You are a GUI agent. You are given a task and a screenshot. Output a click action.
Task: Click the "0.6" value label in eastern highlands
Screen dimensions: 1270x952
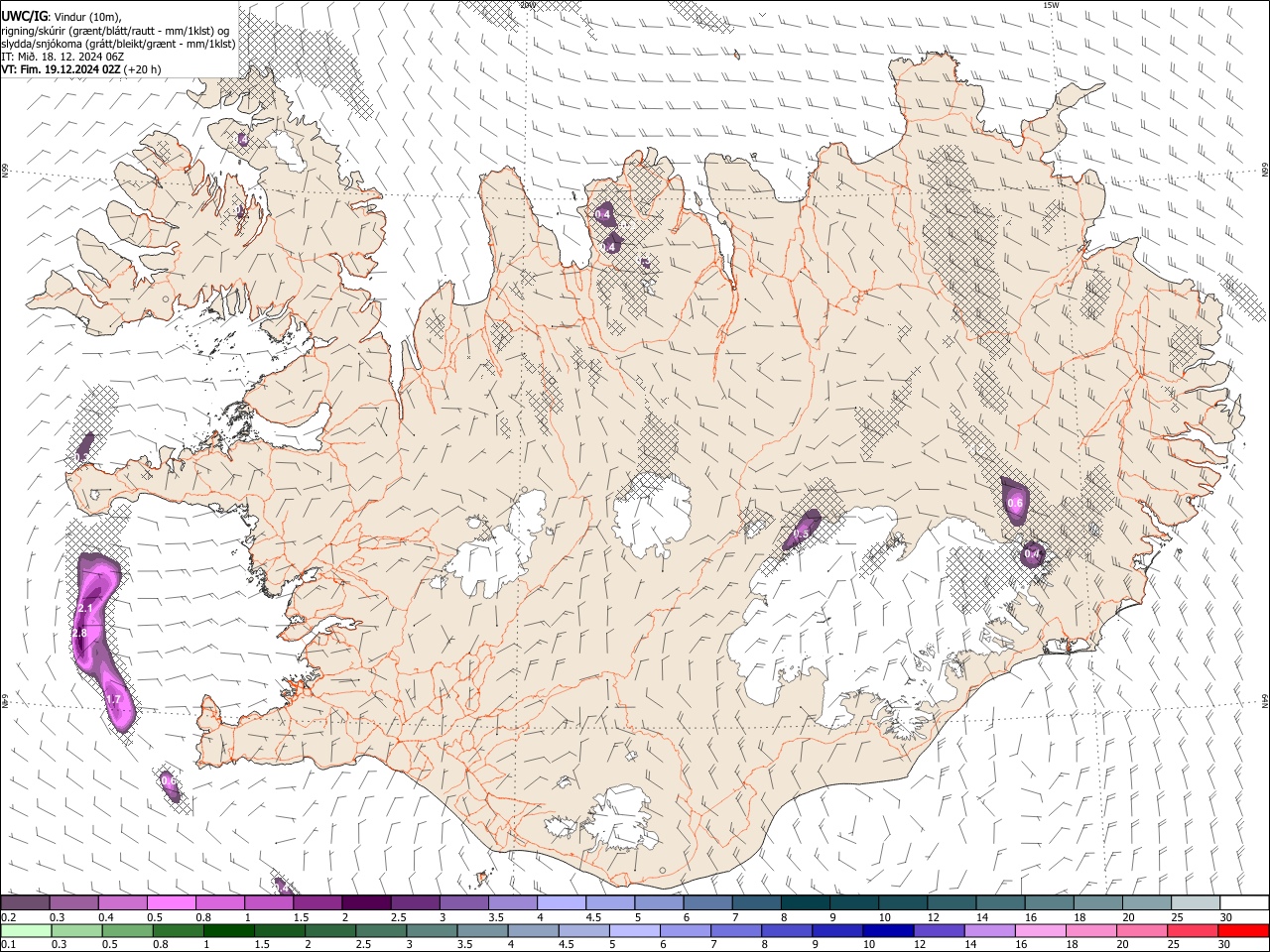click(1015, 503)
